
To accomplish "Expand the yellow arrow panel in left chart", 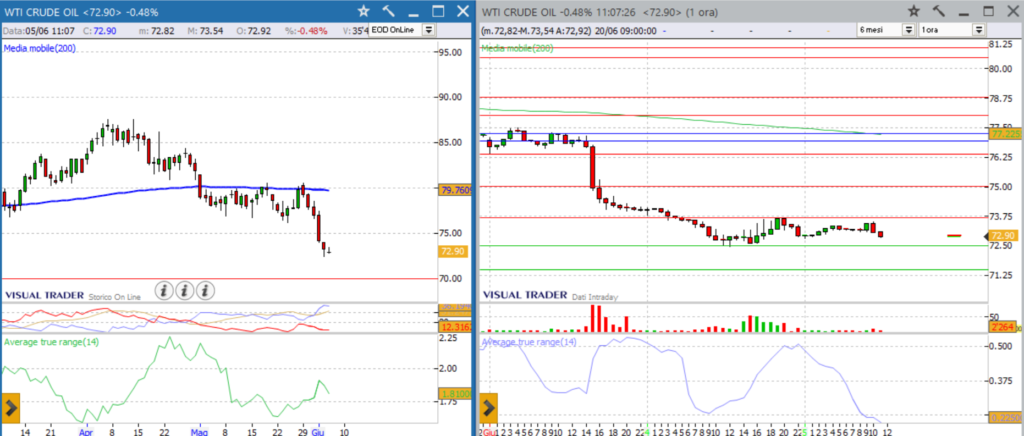I will [x=10, y=409].
